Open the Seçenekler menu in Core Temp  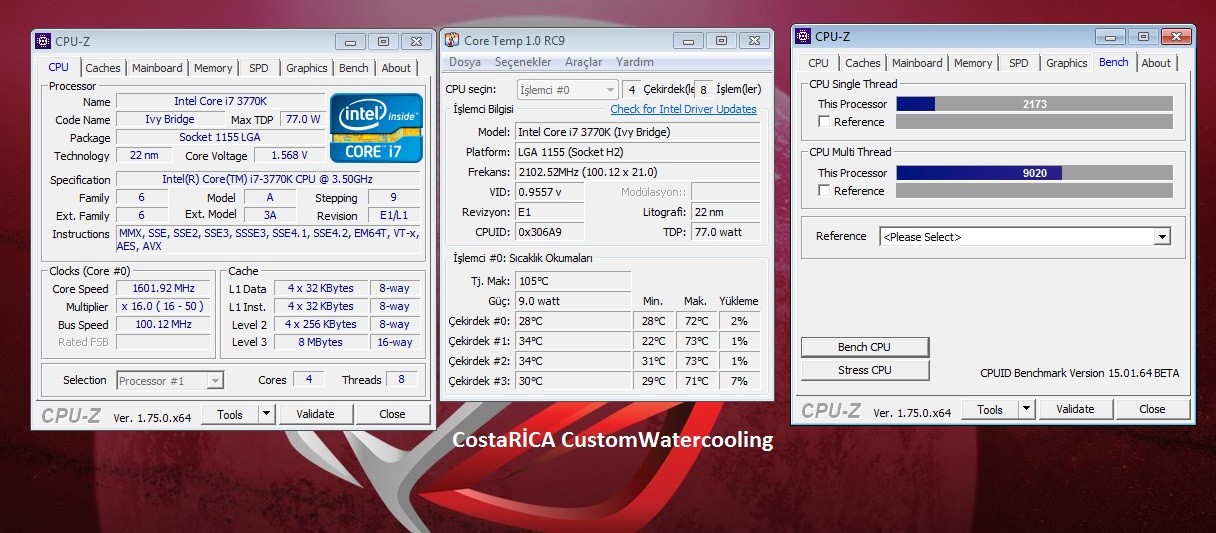(523, 62)
